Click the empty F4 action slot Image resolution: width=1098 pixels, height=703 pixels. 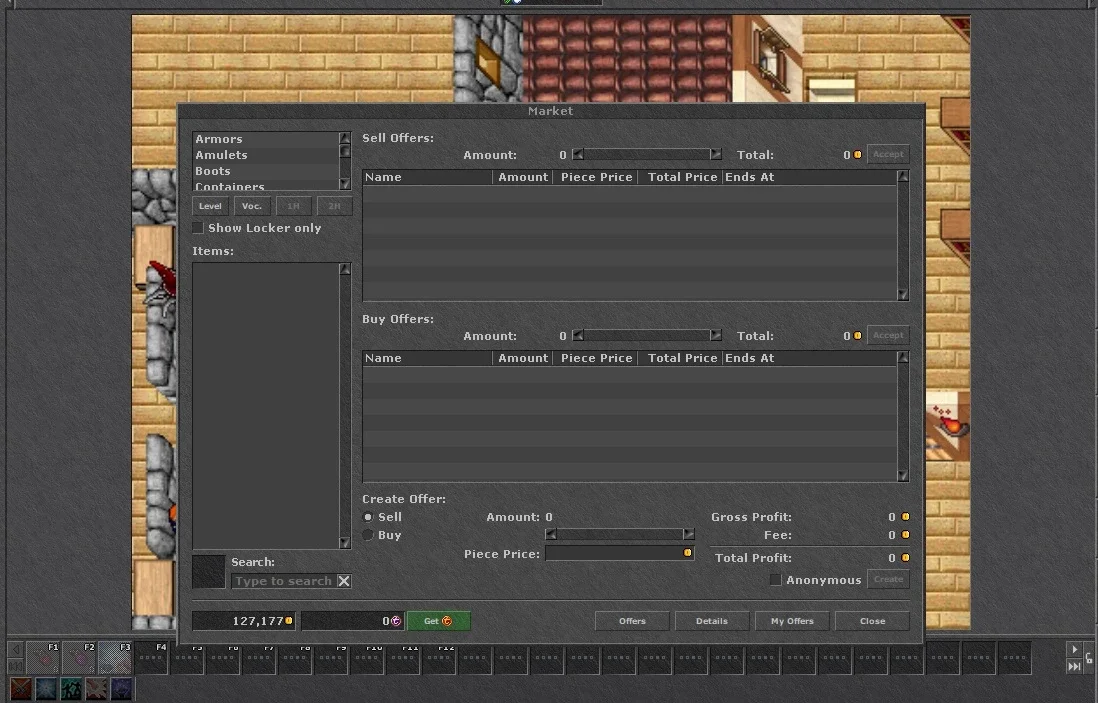click(x=151, y=658)
